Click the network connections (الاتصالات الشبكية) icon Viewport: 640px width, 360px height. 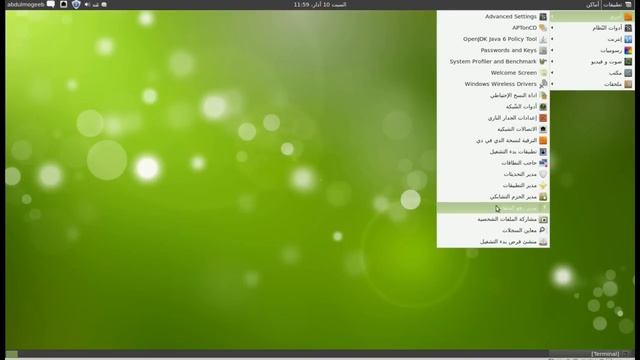[x=543, y=129]
